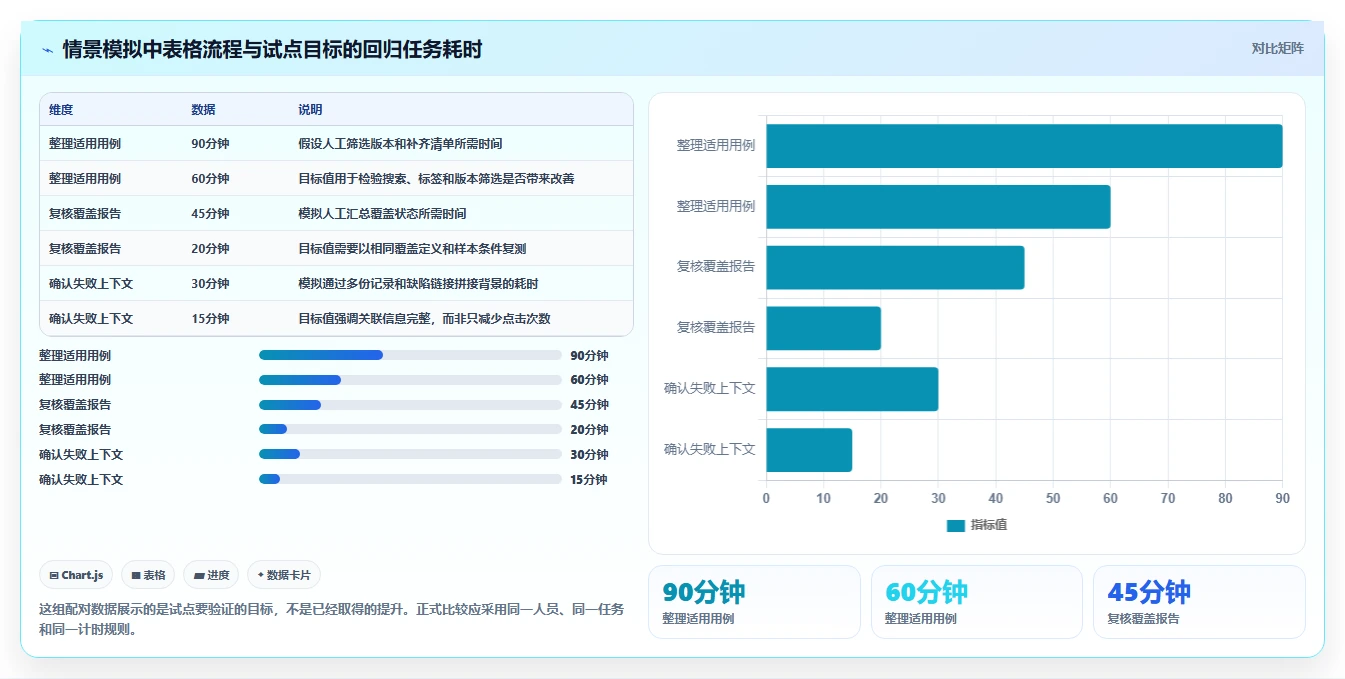Viewport: 1345px width, 679px height.
Task: Open the 60分钟 整理适用用例 stat card
Action: click(x=977, y=602)
